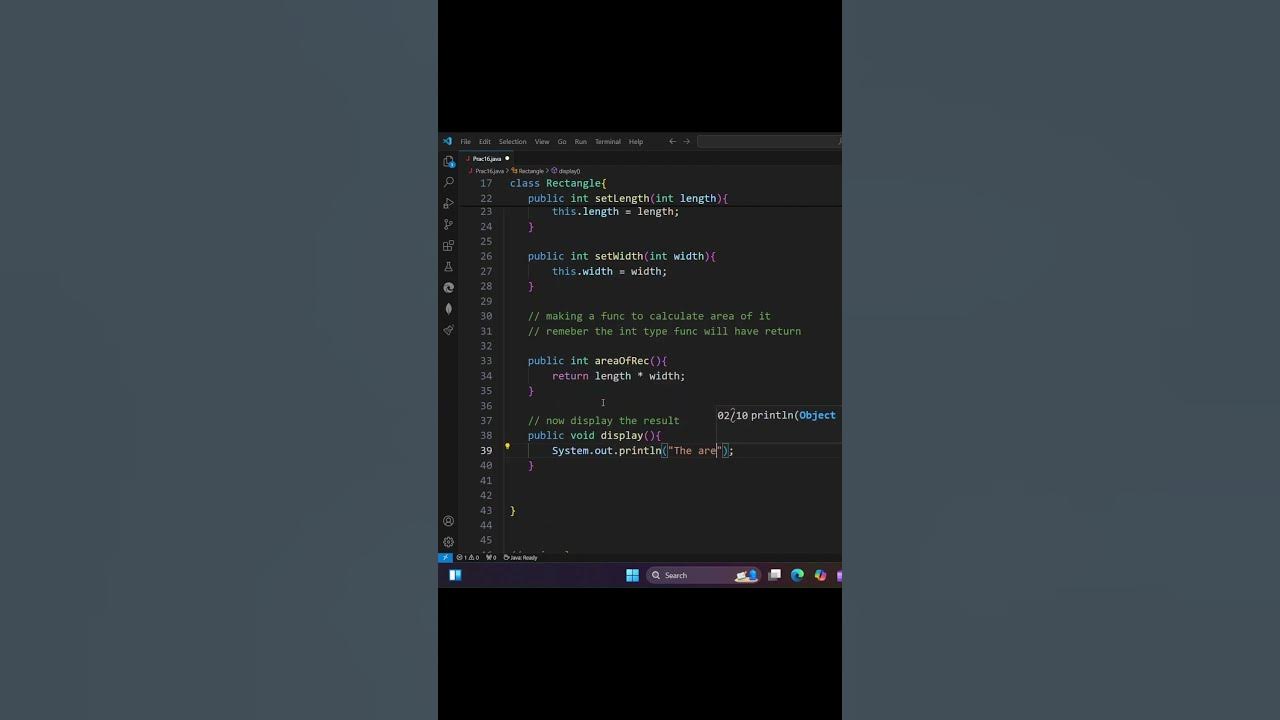Click inside the "The are" string literal
Viewport: 1280px width, 720px height.
[695, 451]
